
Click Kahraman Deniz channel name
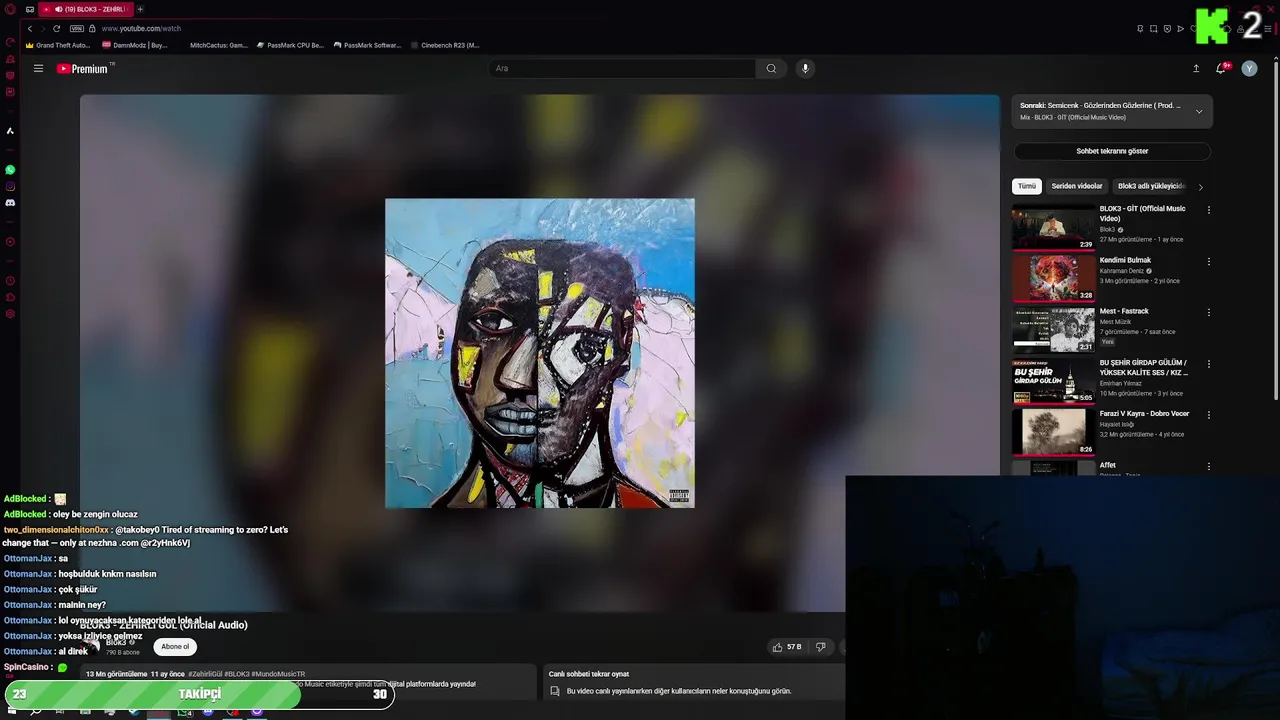tap(1121, 271)
